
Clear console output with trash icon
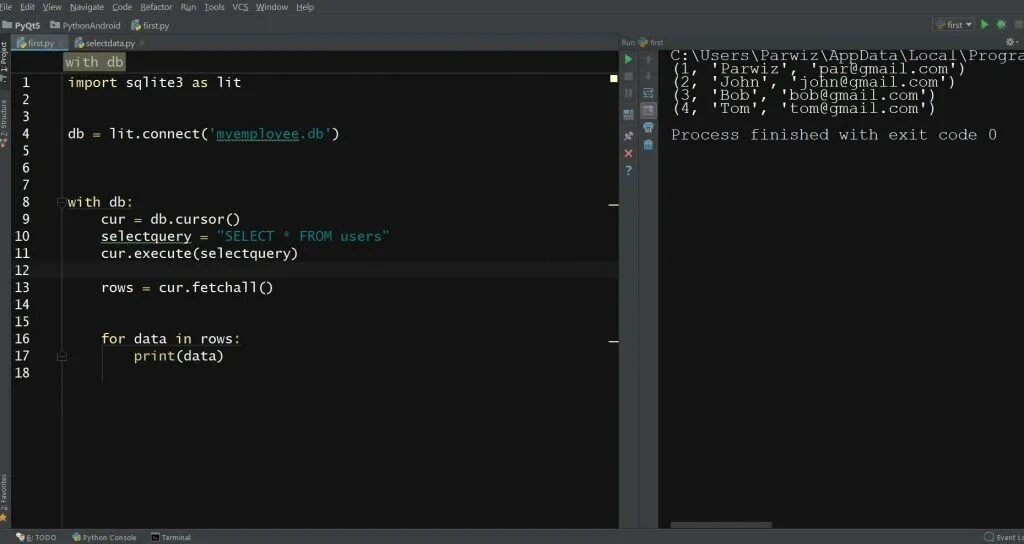pos(648,144)
